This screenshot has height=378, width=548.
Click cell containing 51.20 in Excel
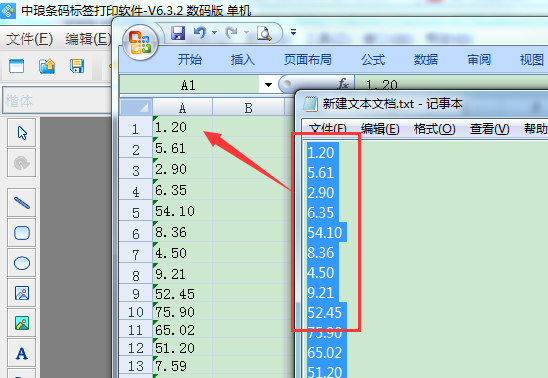pos(182,348)
